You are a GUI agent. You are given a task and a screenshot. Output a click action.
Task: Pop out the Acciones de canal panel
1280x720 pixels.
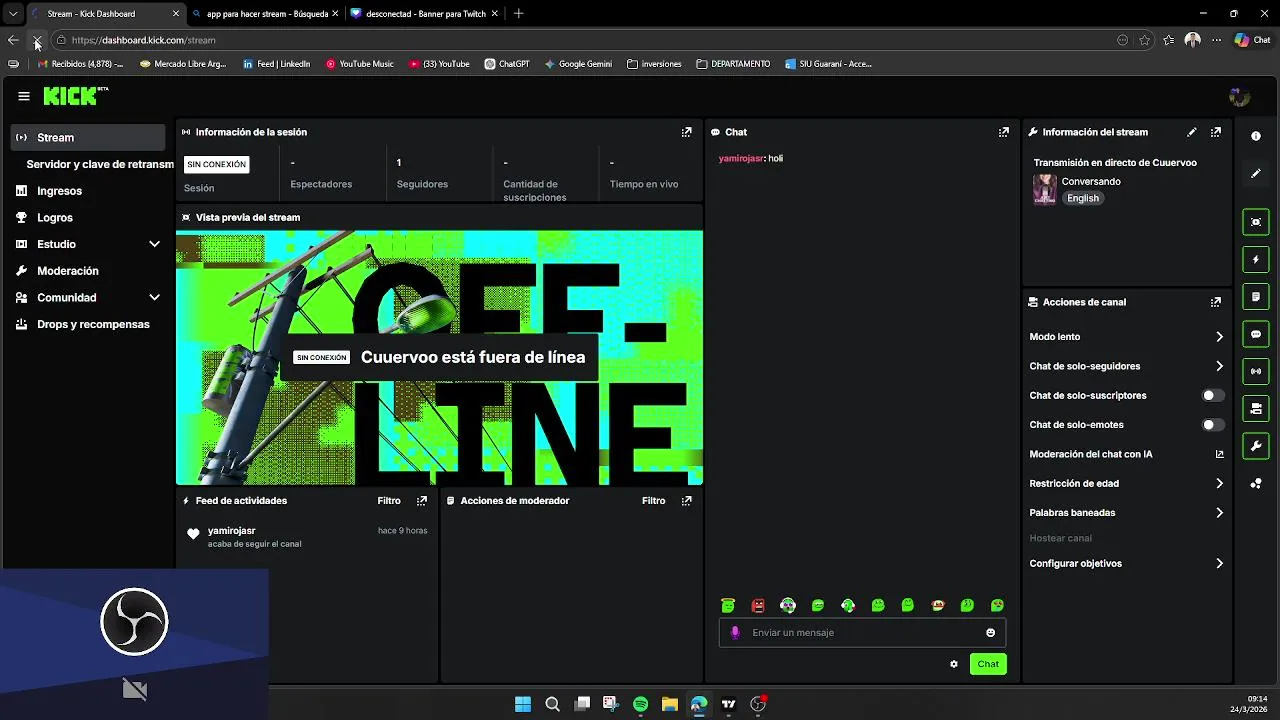(x=1215, y=302)
